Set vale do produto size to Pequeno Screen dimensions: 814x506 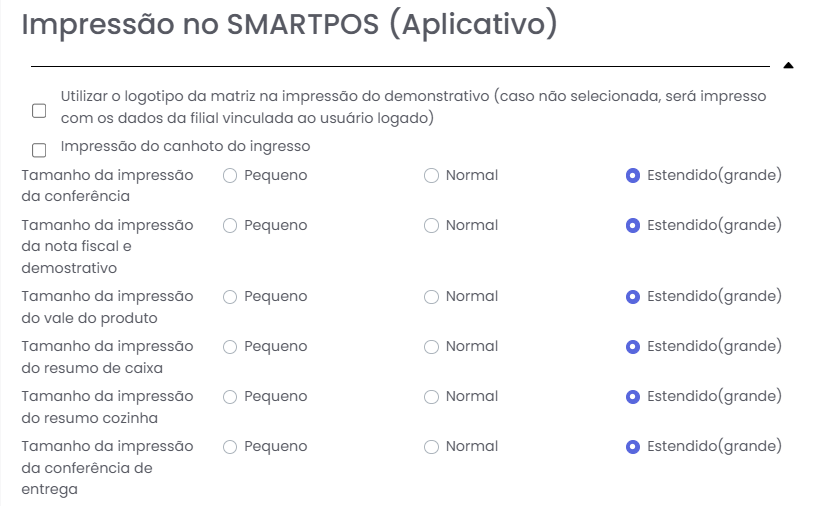pyautogui.click(x=230, y=297)
